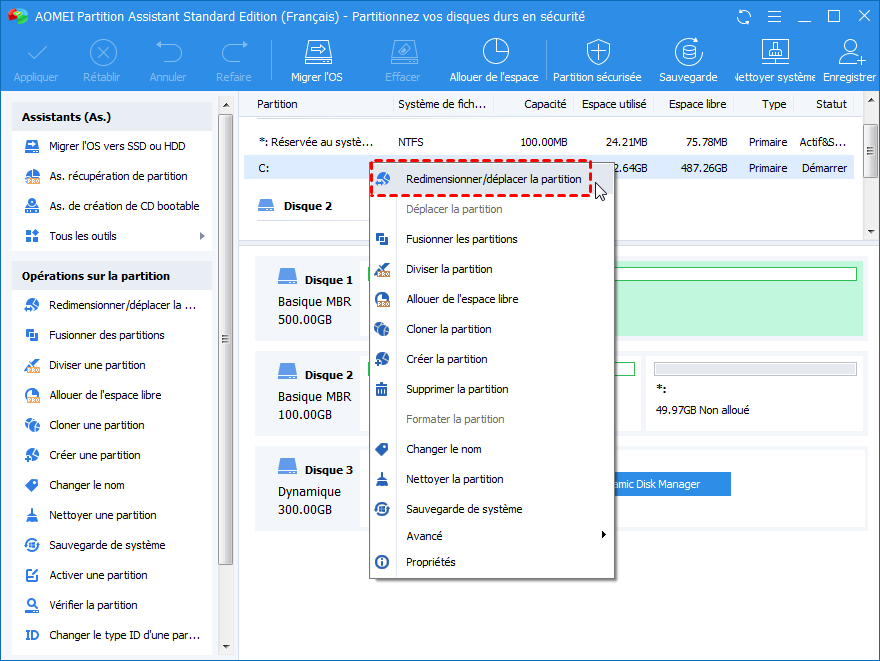The width and height of the screenshot is (880, 661).
Task: Select sidebar Redimensionner/déplacer la ... operation
Action: click(x=112, y=305)
